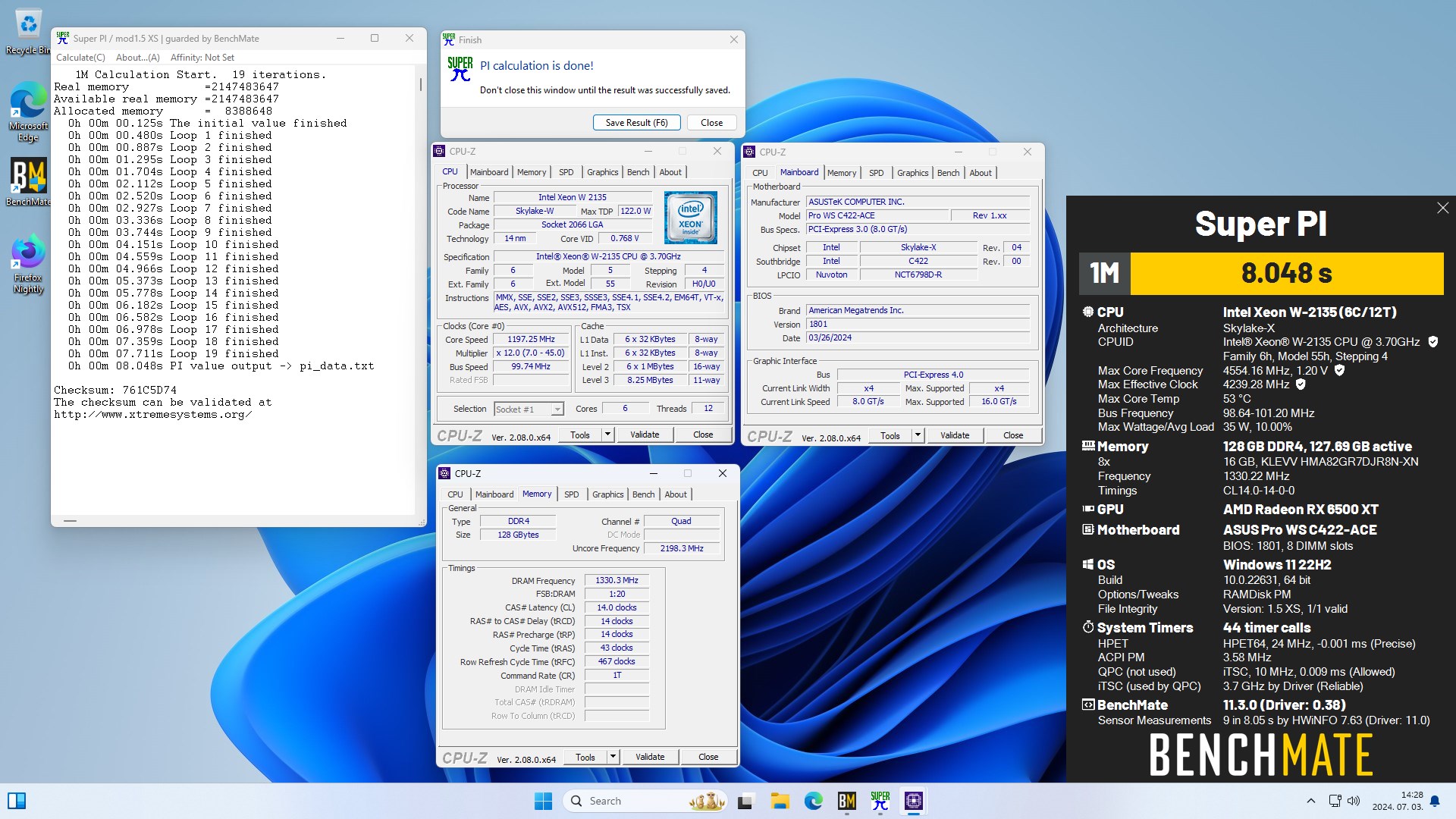Click Save Result (F6) button
1456x819 pixels.
click(x=636, y=123)
